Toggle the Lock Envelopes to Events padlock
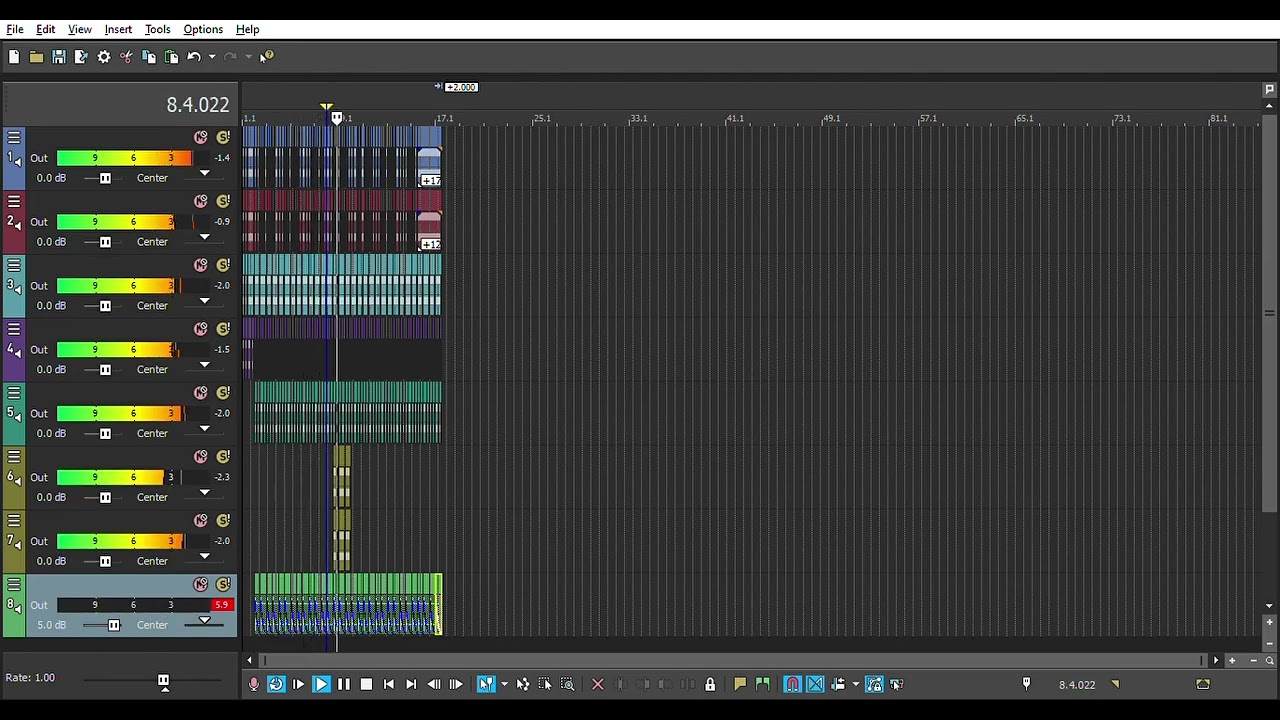This screenshot has width=1280, height=720. point(710,685)
